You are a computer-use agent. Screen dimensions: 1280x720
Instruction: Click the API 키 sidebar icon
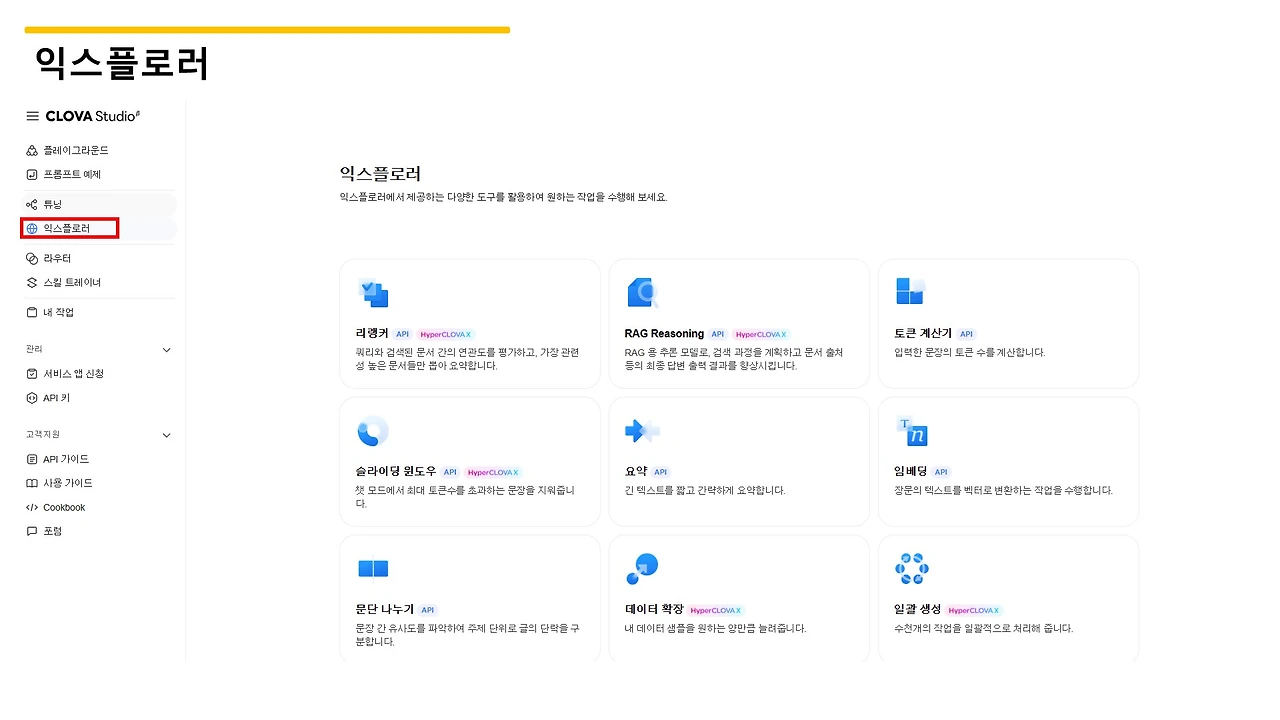pos(31,397)
